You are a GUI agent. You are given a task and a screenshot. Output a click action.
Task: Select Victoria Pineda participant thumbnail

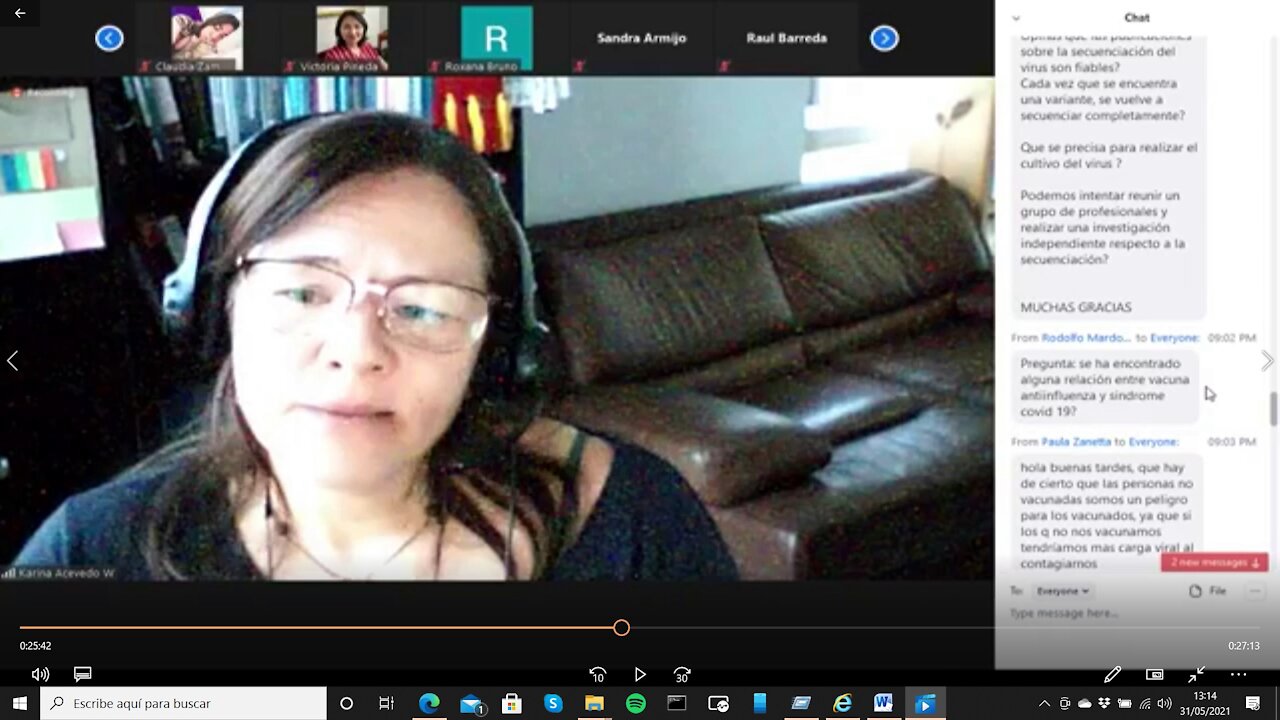pos(352,38)
